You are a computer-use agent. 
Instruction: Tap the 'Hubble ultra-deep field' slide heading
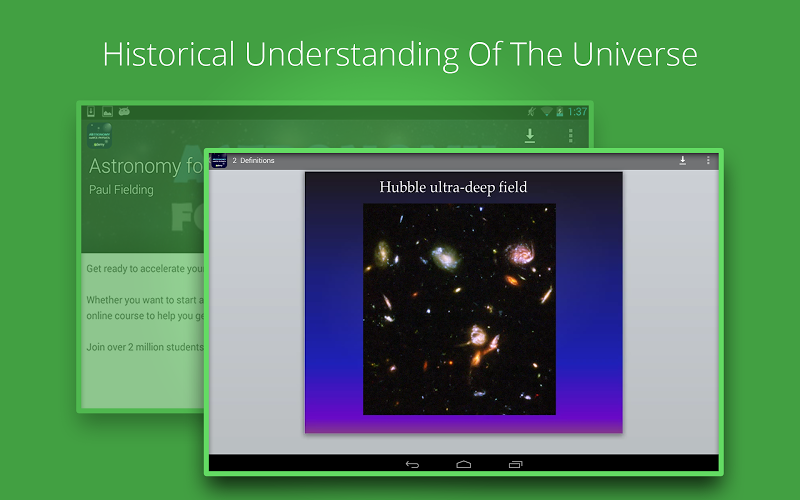pos(453,187)
